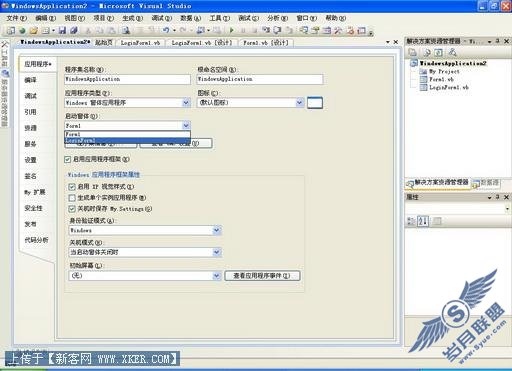Click Alphabetical sort icon in Properties panel
This screenshot has height=371, width=512.
[x=423, y=221]
